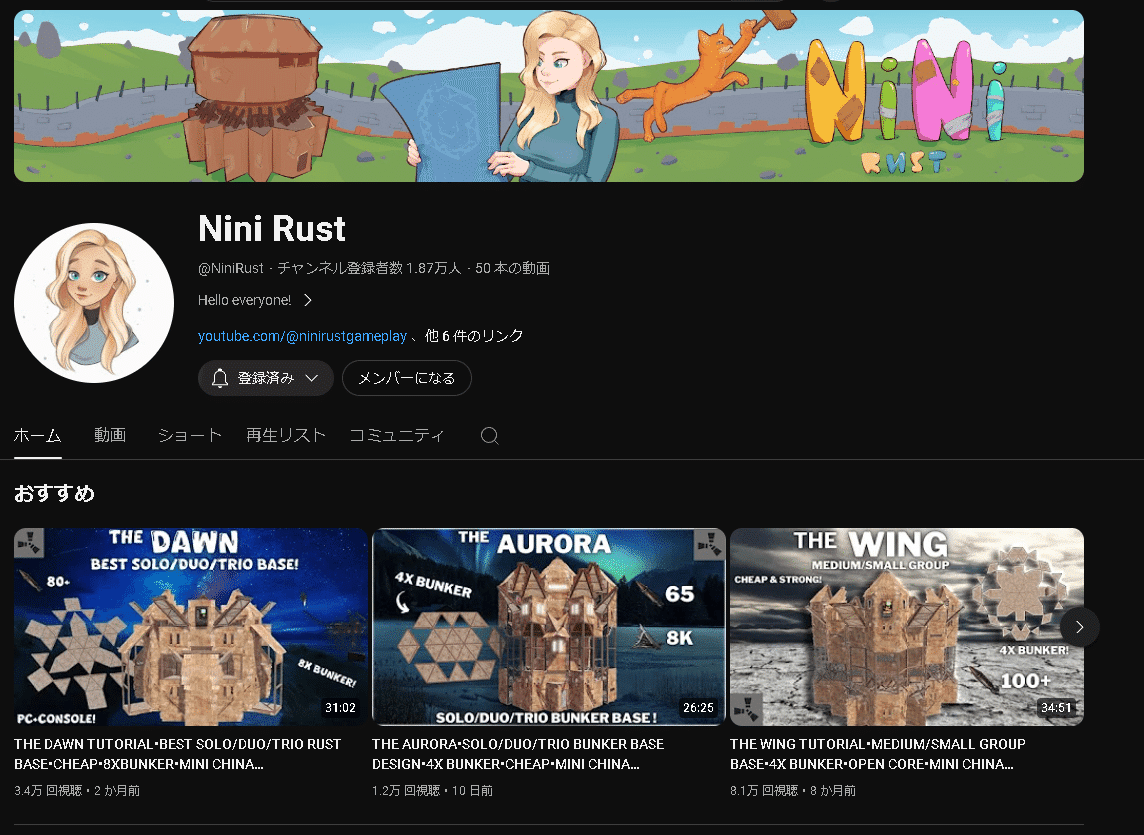This screenshot has width=1144, height=835.
Task: Click the Nini Rust channel name
Action: [271, 229]
